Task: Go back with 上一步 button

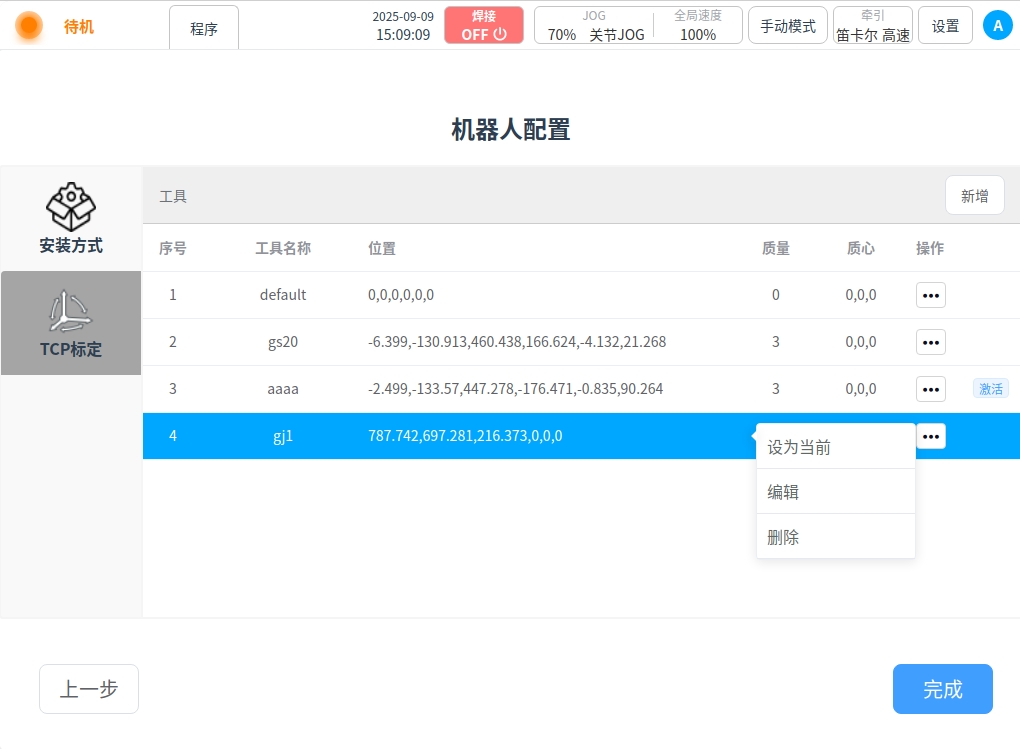Action: tap(89, 689)
